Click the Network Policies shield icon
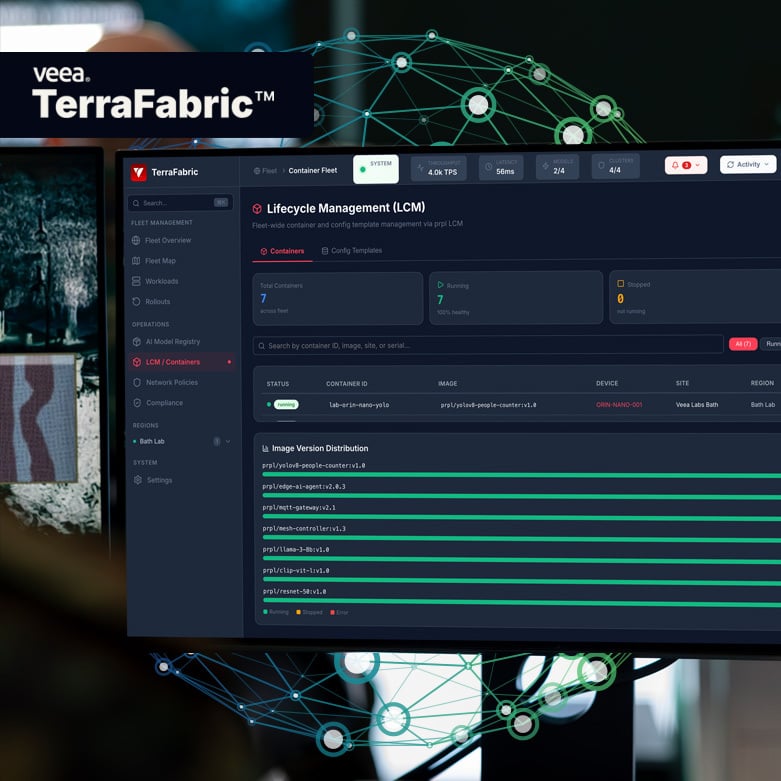 coord(136,382)
